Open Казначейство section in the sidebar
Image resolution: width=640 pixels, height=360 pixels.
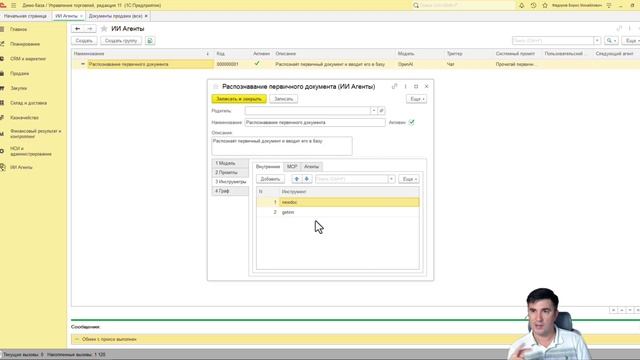(24, 118)
